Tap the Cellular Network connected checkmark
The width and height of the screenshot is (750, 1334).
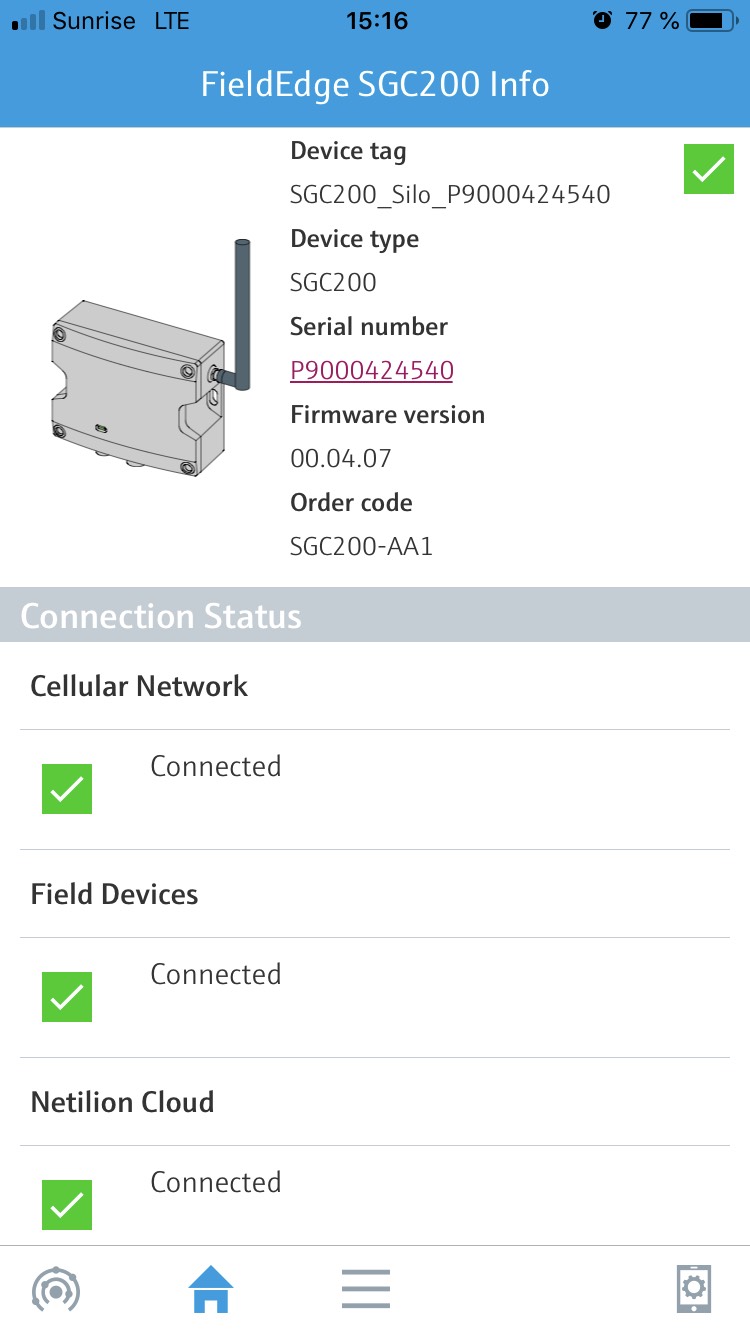[67, 789]
